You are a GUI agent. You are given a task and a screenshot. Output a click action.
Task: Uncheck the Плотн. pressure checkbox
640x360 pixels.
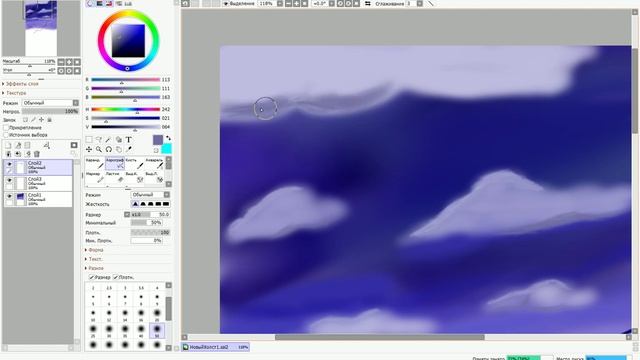[x=116, y=278]
